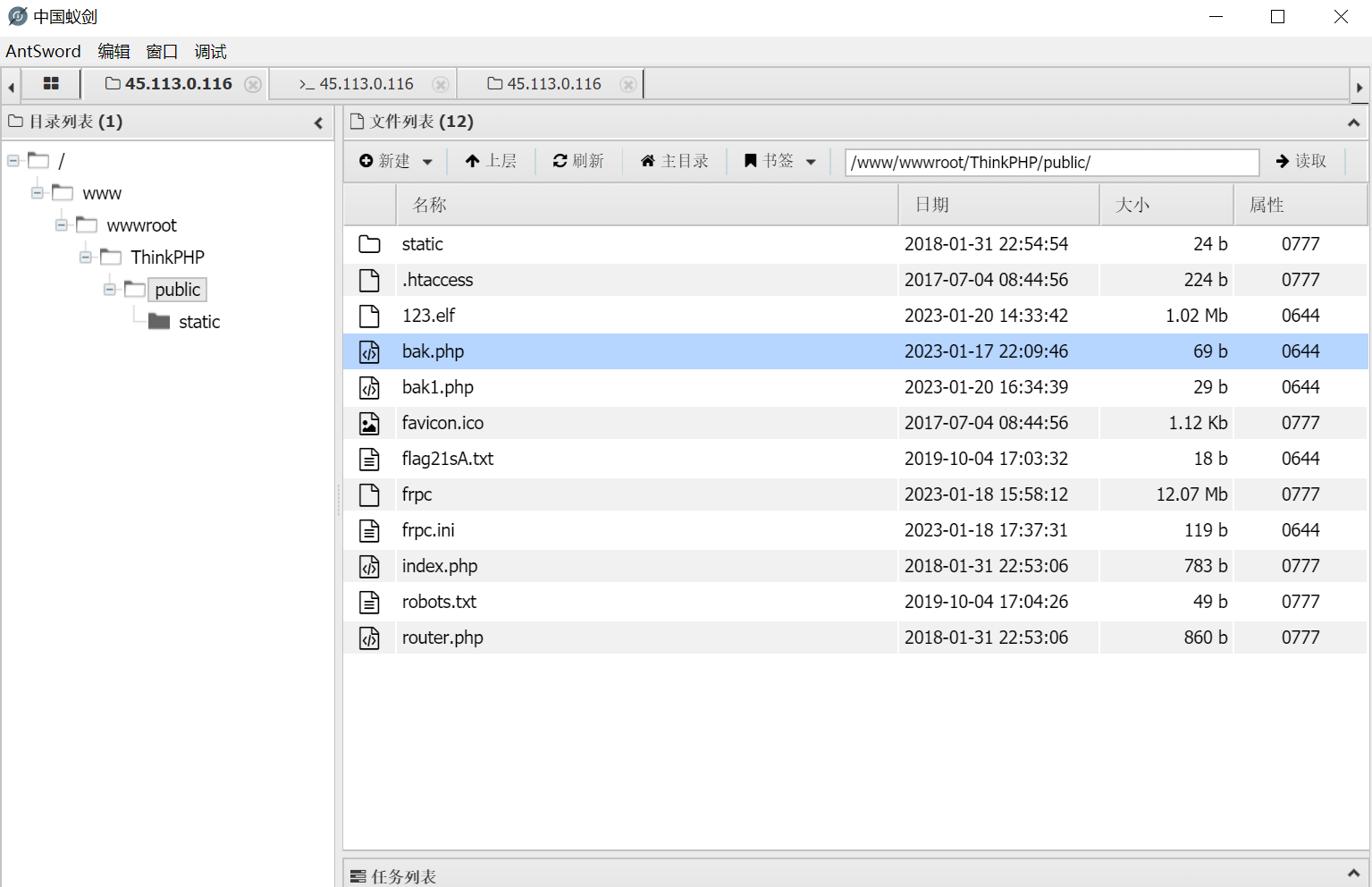Image resolution: width=1372 pixels, height=887 pixels.
Task: Select the www folder in tree
Action: pos(102,193)
